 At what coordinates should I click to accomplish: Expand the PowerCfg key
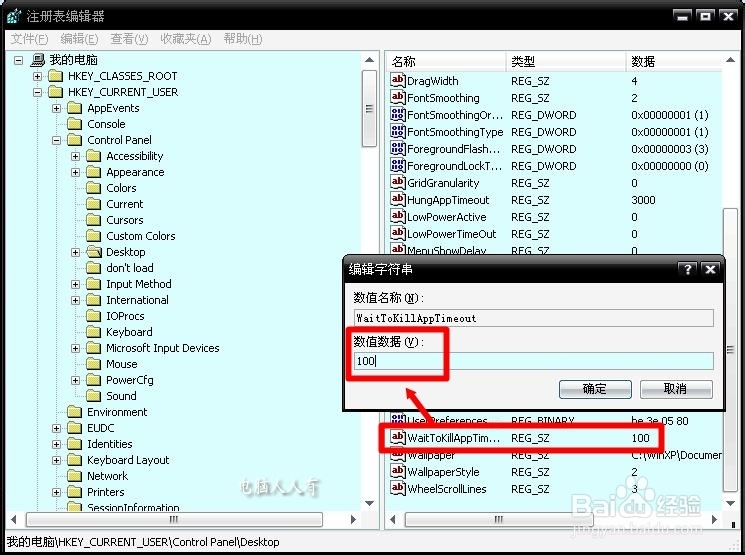coord(76,380)
